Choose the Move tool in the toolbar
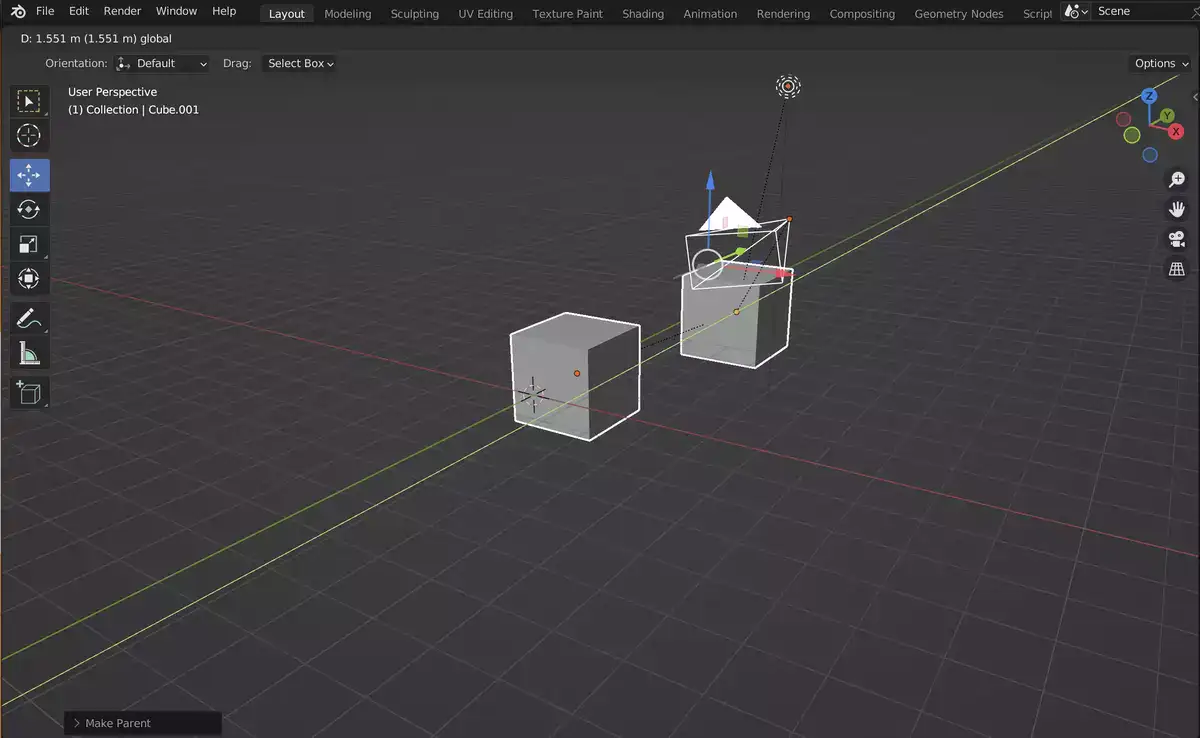 [29, 175]
